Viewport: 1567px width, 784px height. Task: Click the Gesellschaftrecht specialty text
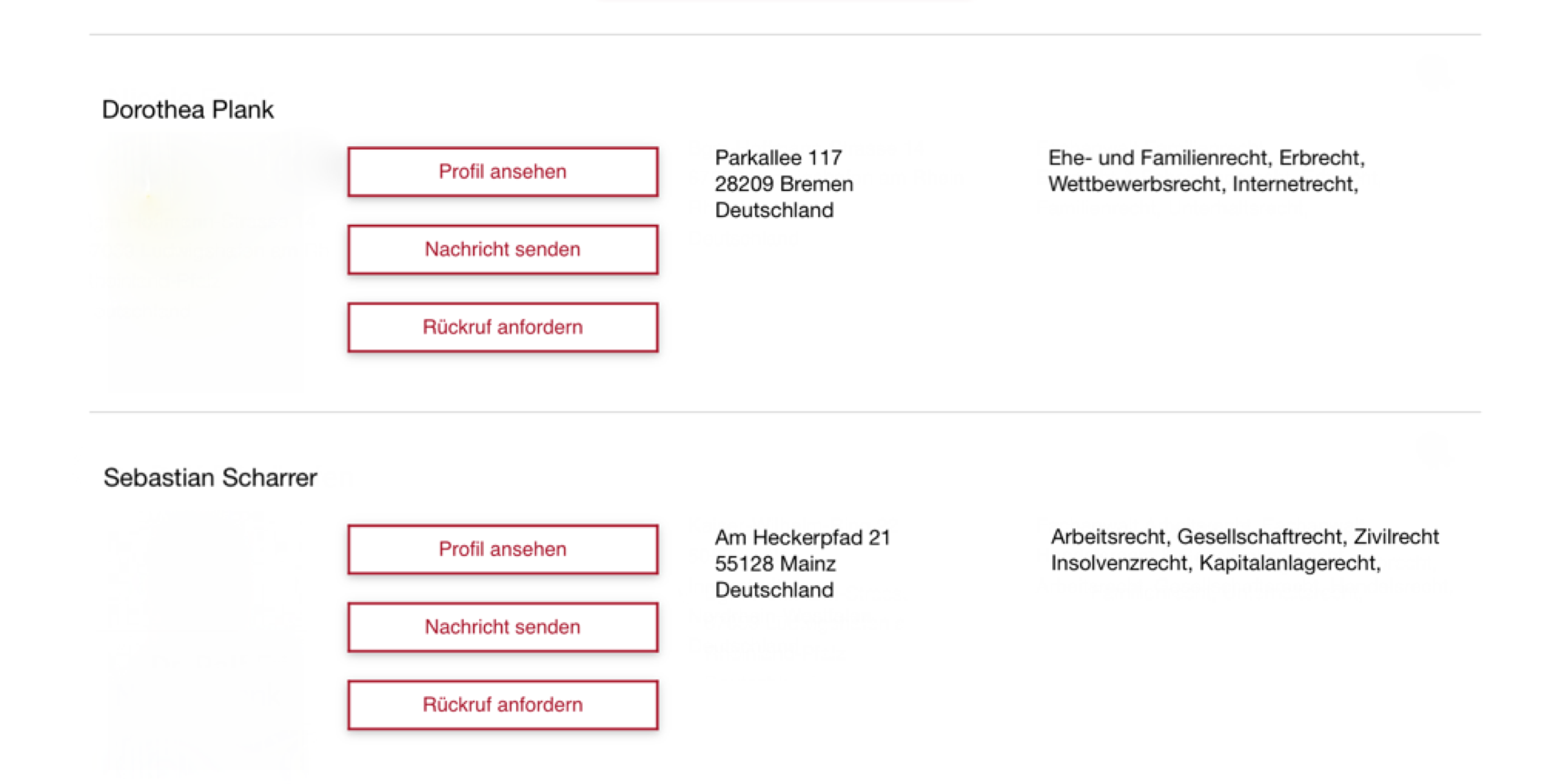click(x=1260, y=537)
